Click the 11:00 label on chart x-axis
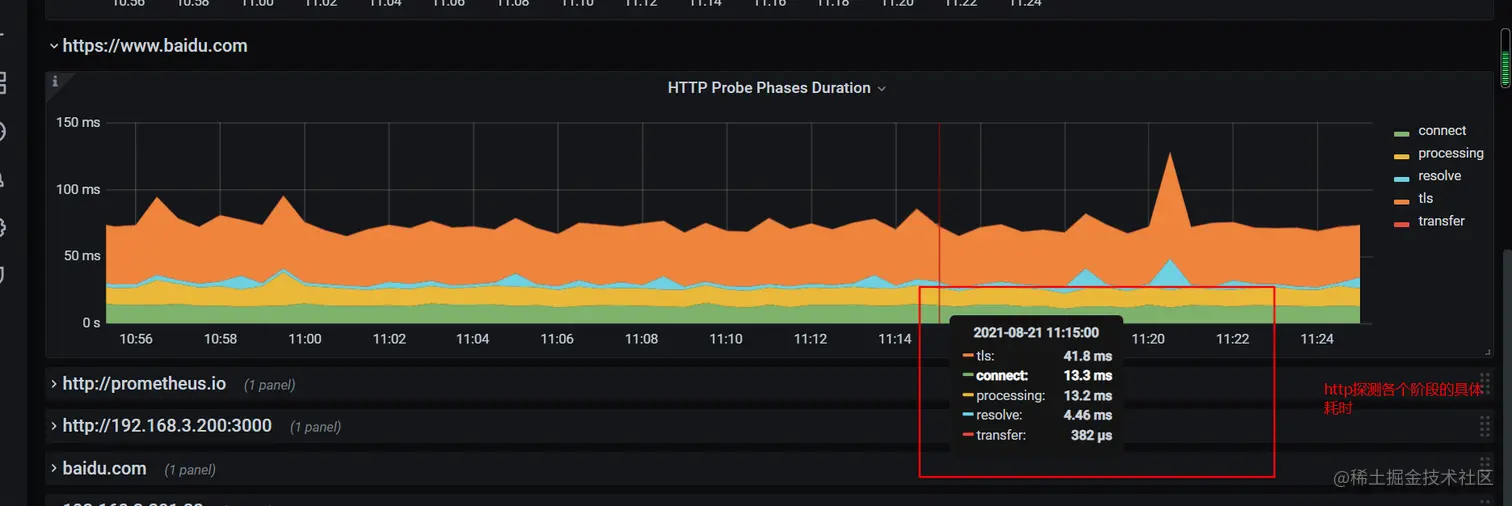 305,339
